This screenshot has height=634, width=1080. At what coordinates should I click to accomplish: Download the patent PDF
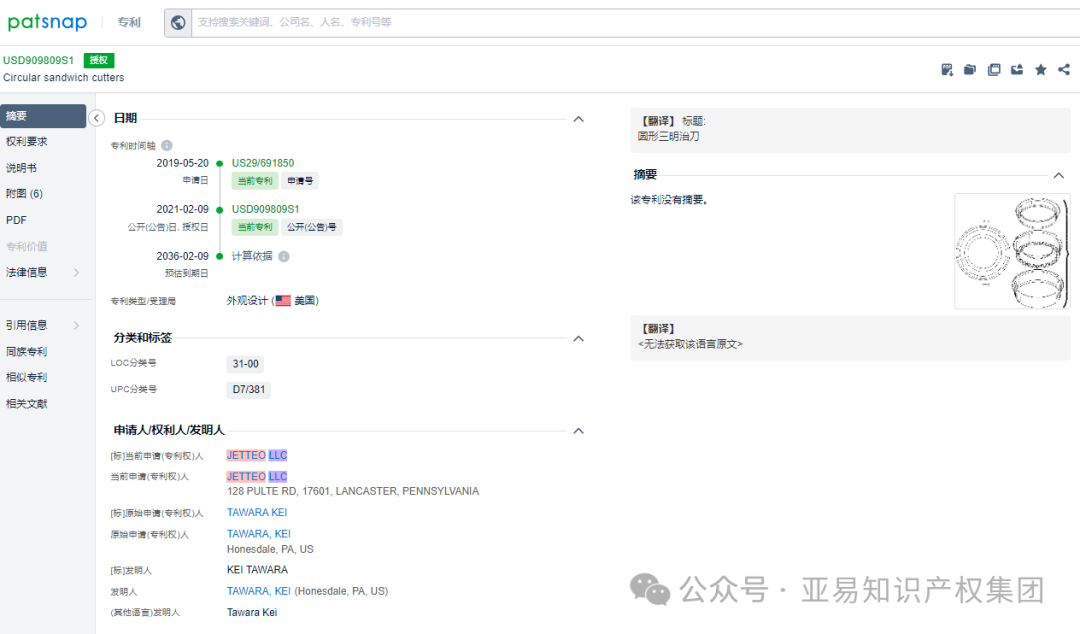point(947,69)
